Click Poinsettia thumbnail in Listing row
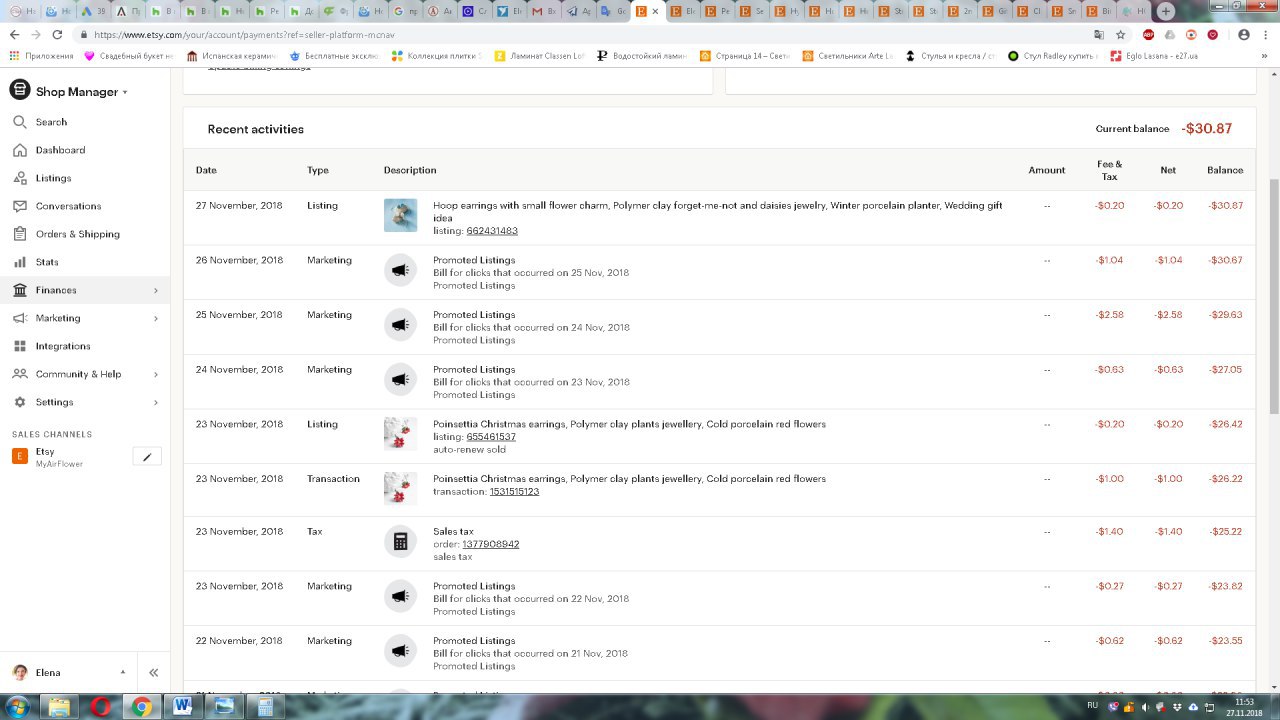The image size is (1280, 720). coord(400,433)
